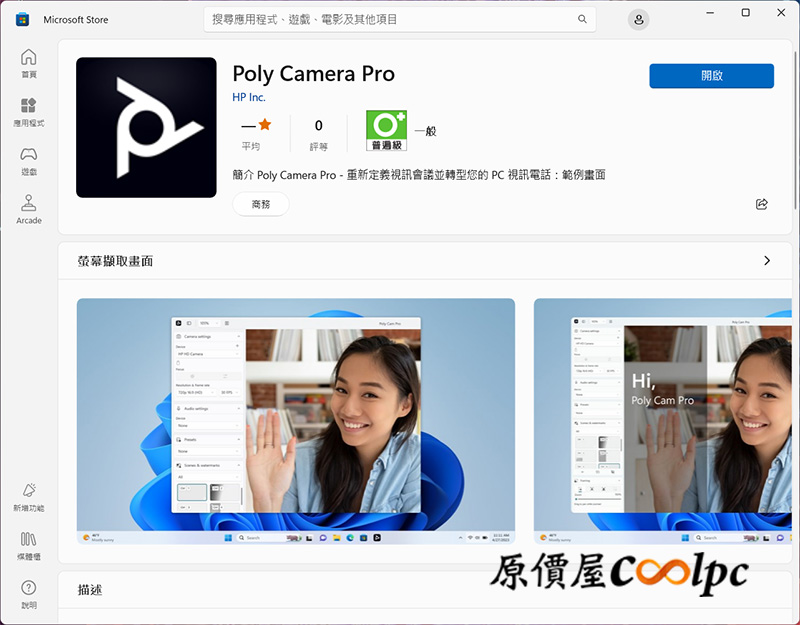Image resolution: width=800 pixels, height=625 pixels.
Task: Click the app summary 簡介 text
Action: (418, 175)
